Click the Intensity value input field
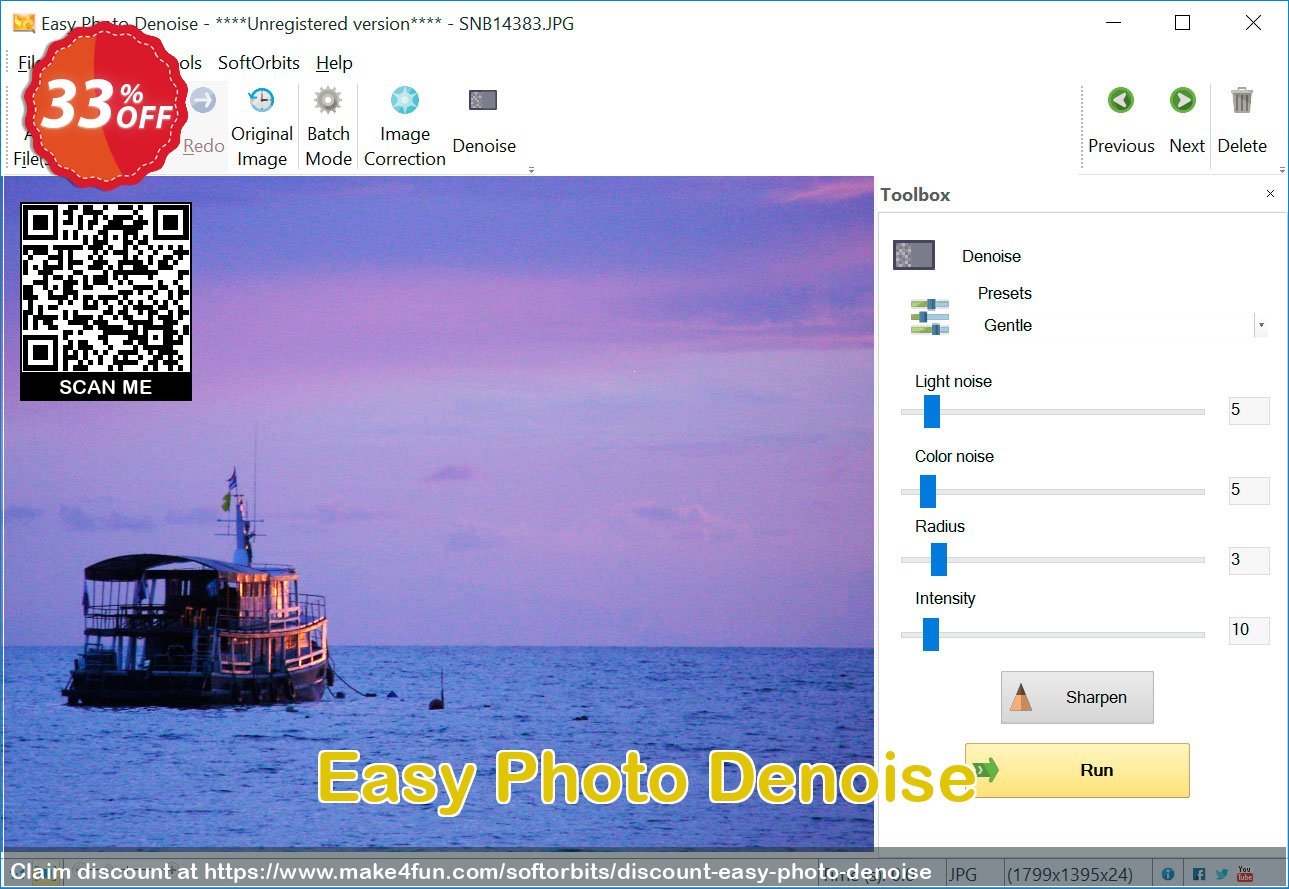 1248,630
